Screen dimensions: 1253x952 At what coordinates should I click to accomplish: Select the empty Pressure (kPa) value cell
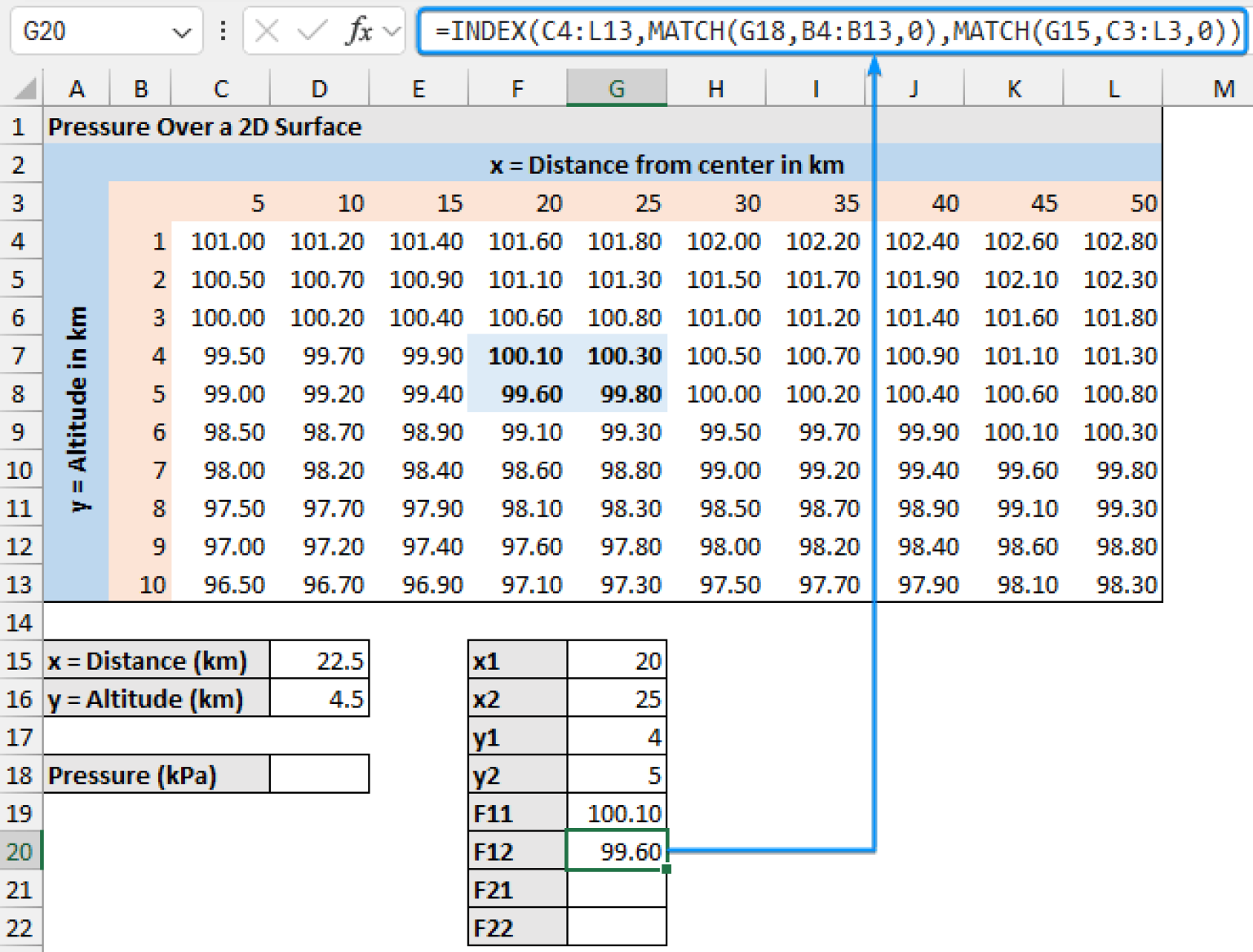(x=320, y=773)
